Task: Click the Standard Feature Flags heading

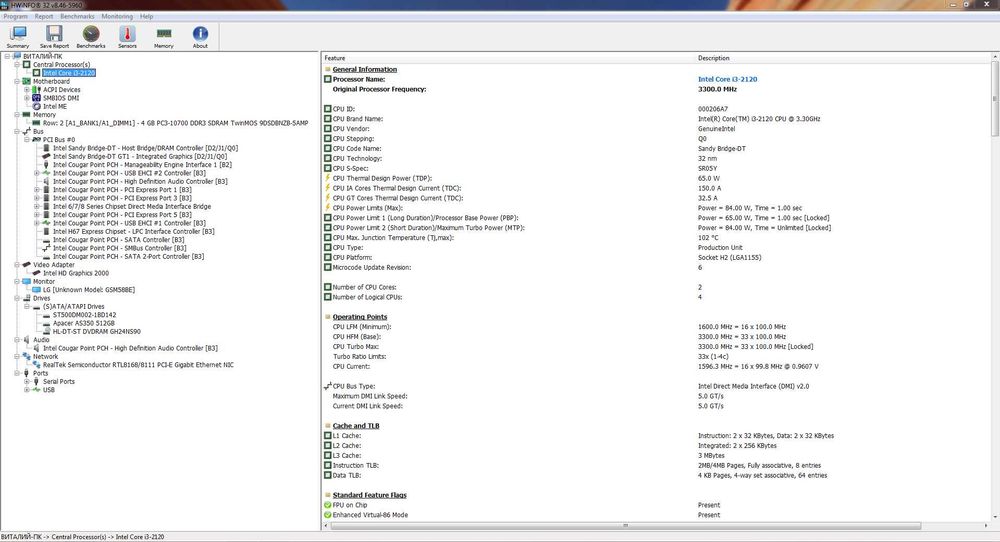Action: click(x=369, y=495)
